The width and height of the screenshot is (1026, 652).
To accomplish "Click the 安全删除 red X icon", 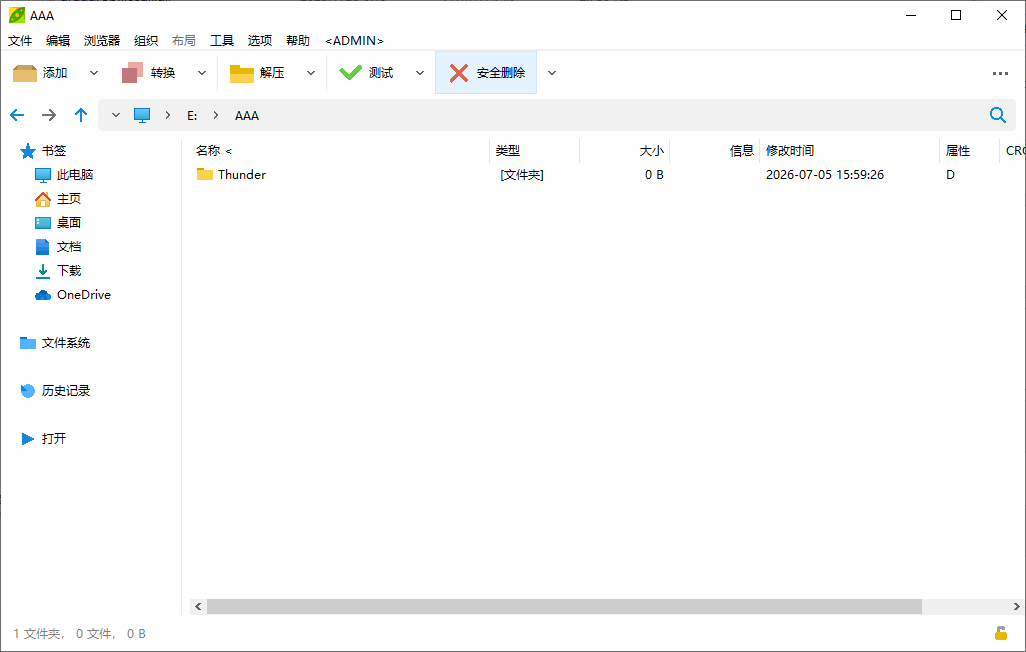I will click(x=459, y=73).
